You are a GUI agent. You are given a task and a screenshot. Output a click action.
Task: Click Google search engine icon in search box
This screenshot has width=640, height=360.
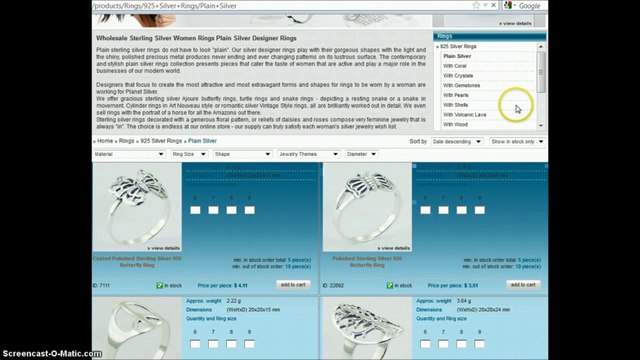point(508,5)
